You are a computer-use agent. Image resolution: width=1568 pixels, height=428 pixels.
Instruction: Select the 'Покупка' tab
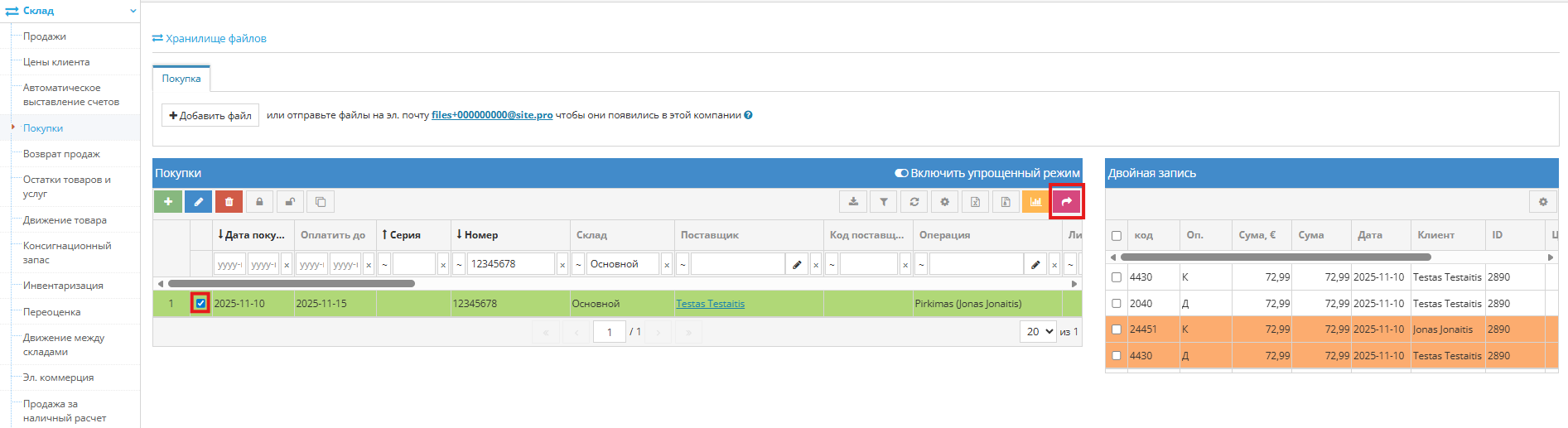pos(181,79)
